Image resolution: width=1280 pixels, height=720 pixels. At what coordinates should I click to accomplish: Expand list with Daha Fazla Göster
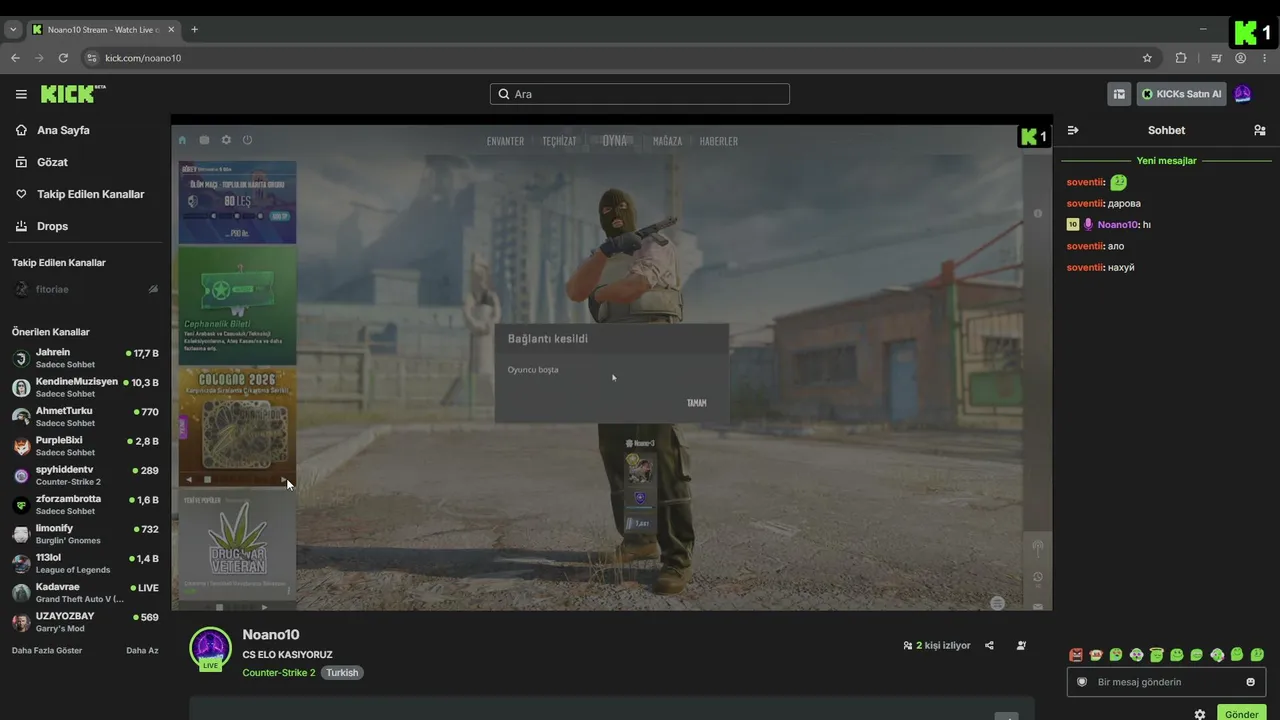coord(47,650)
